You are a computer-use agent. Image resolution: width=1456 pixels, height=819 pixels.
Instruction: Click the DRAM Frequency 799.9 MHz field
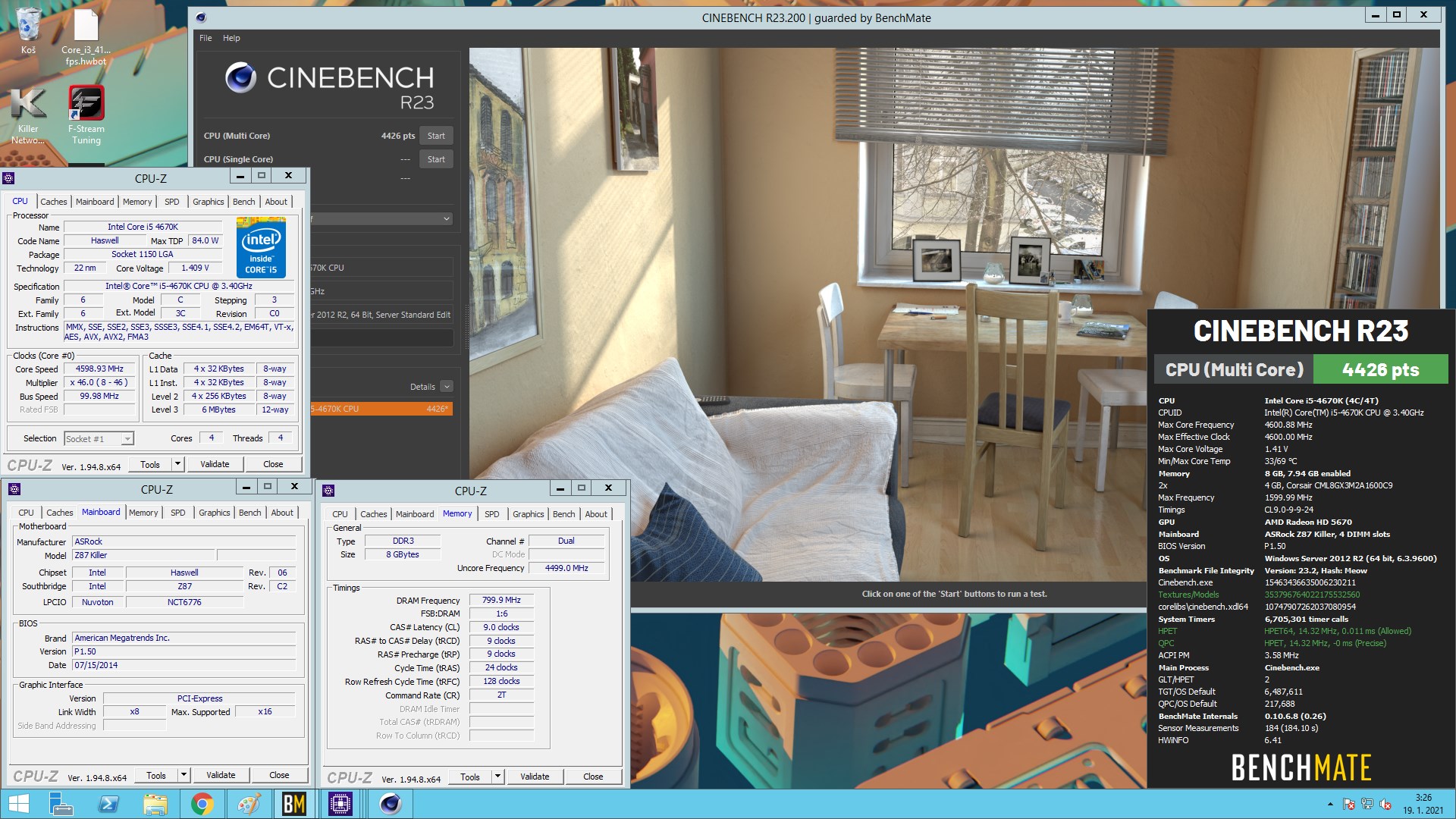(x=501, y=600)
